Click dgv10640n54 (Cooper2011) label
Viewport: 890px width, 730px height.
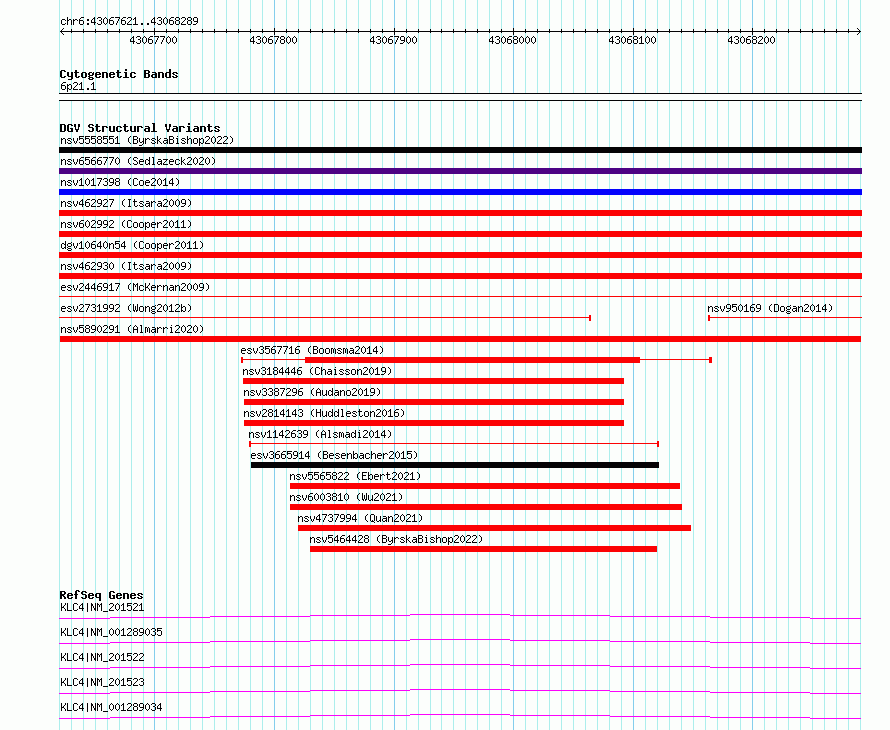[x=132, y=245]
